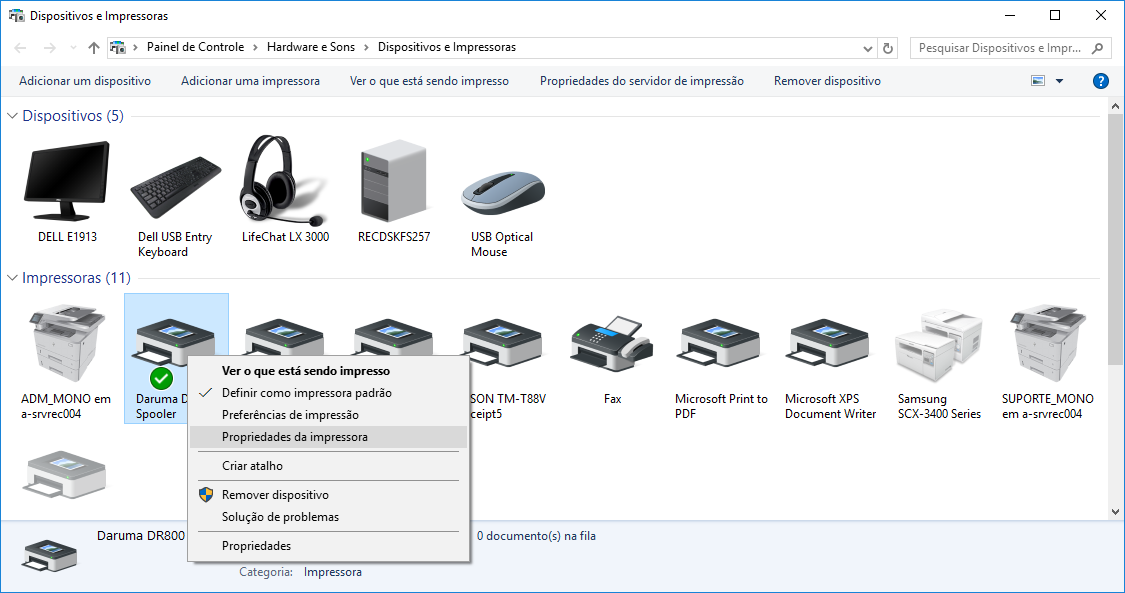Select the Samsung SCX-3400 Series printer
1125x593 pixels.
[939, 364]
